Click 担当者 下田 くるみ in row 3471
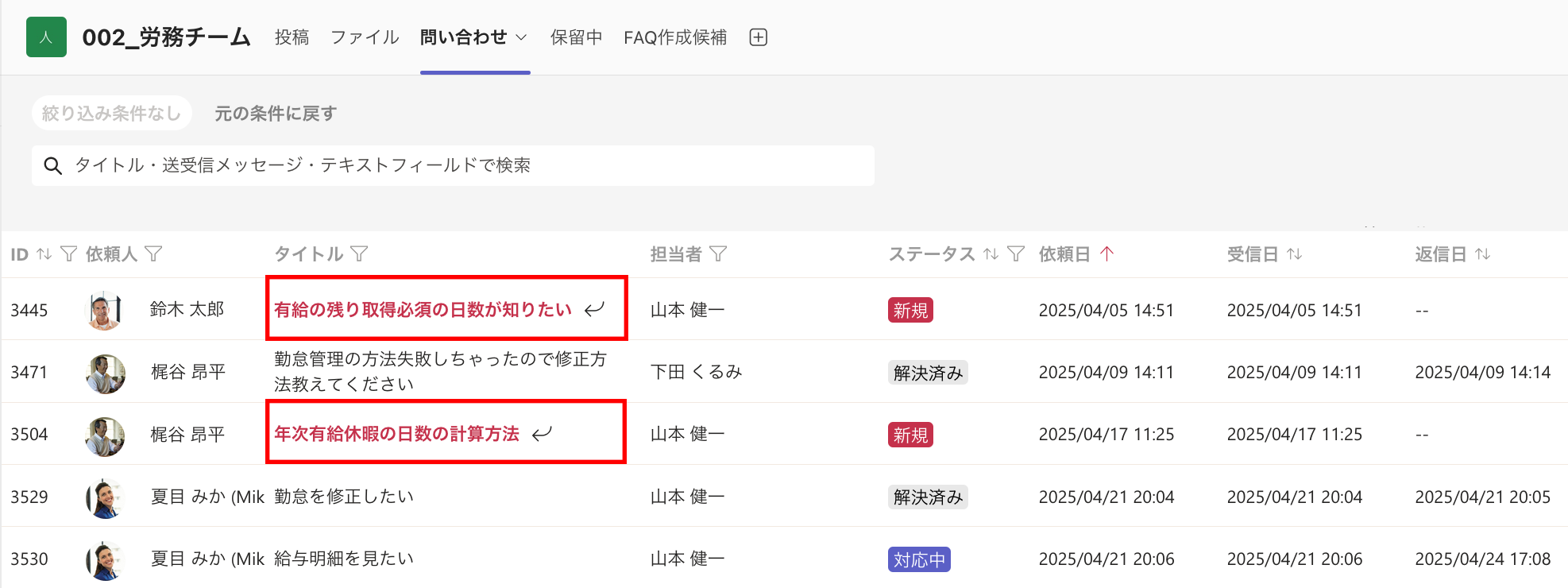 [696, 371]
